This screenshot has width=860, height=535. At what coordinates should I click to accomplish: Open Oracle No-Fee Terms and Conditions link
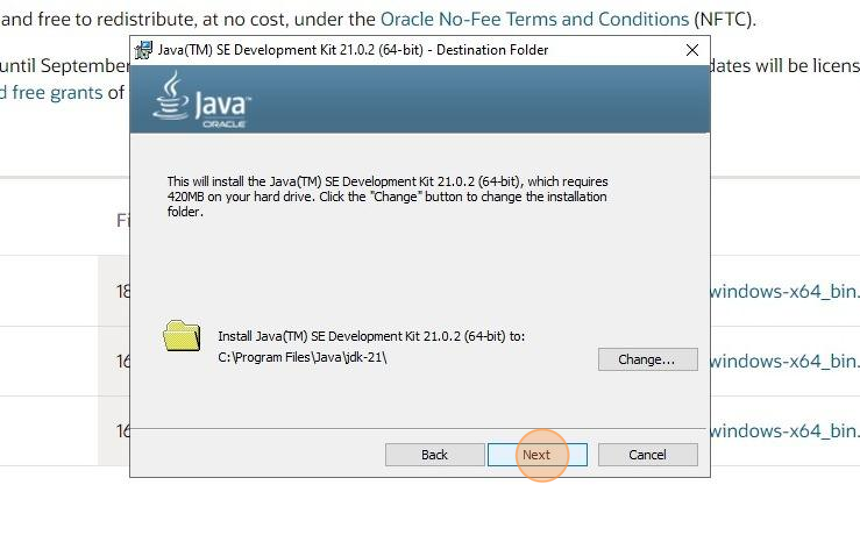click(x=534, y=19)
